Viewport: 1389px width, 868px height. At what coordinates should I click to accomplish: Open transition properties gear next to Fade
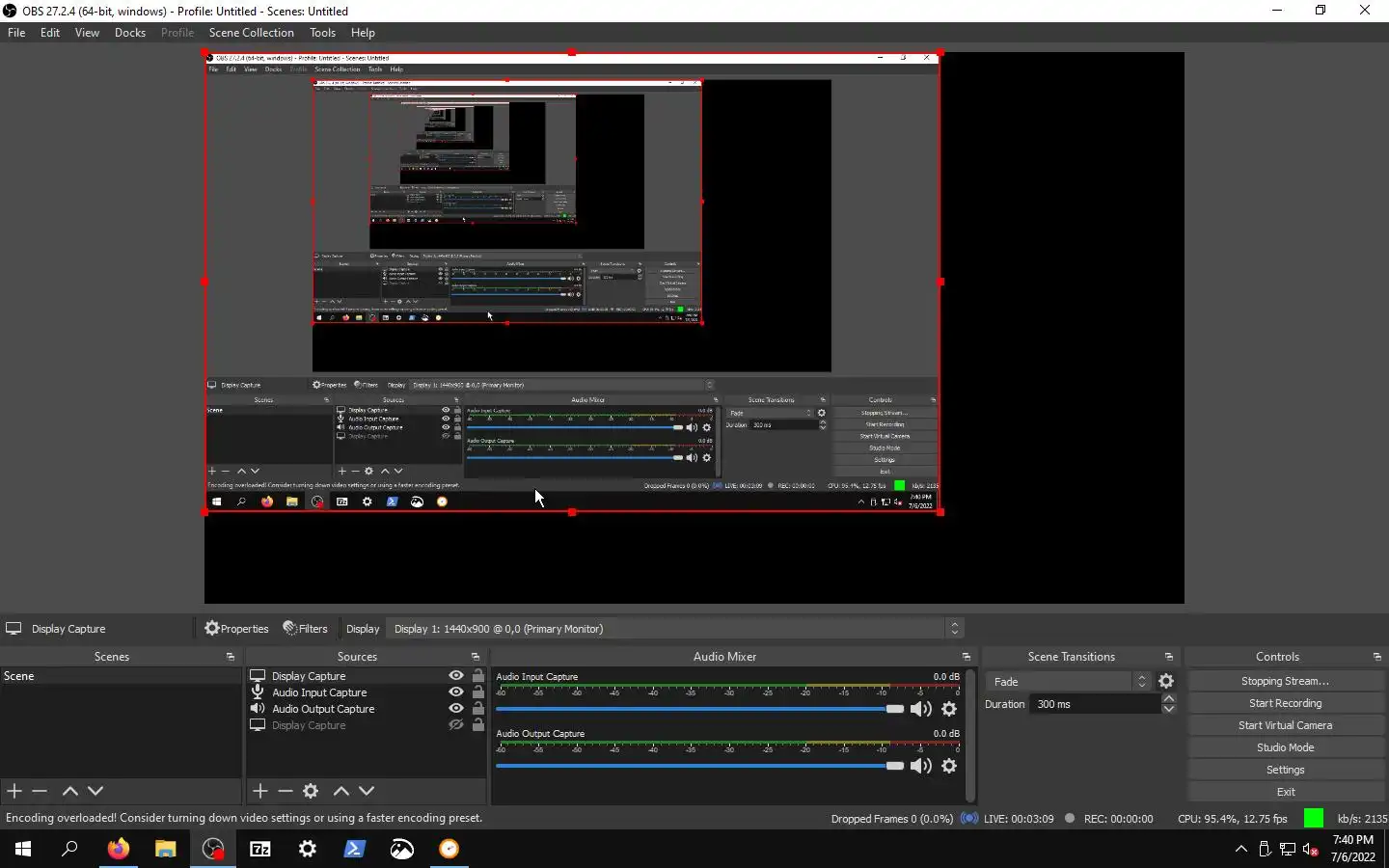(1166, 681)
